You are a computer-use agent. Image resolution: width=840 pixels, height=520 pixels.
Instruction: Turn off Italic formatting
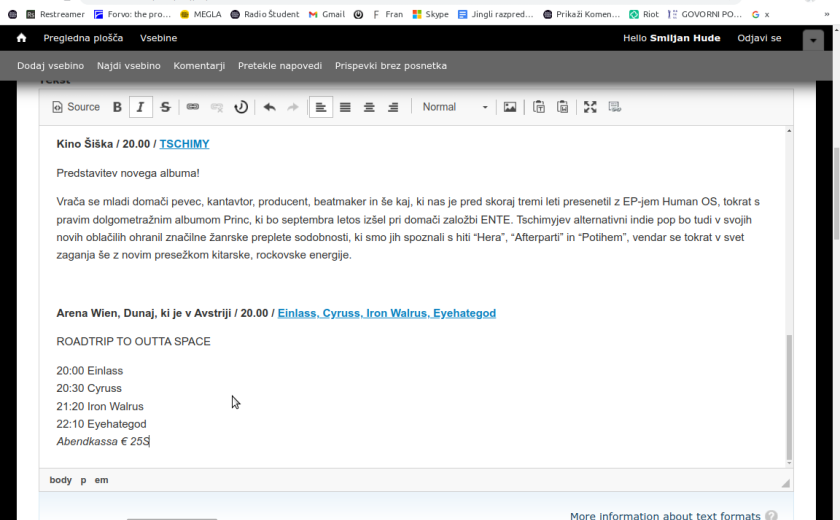coord(141,107)
